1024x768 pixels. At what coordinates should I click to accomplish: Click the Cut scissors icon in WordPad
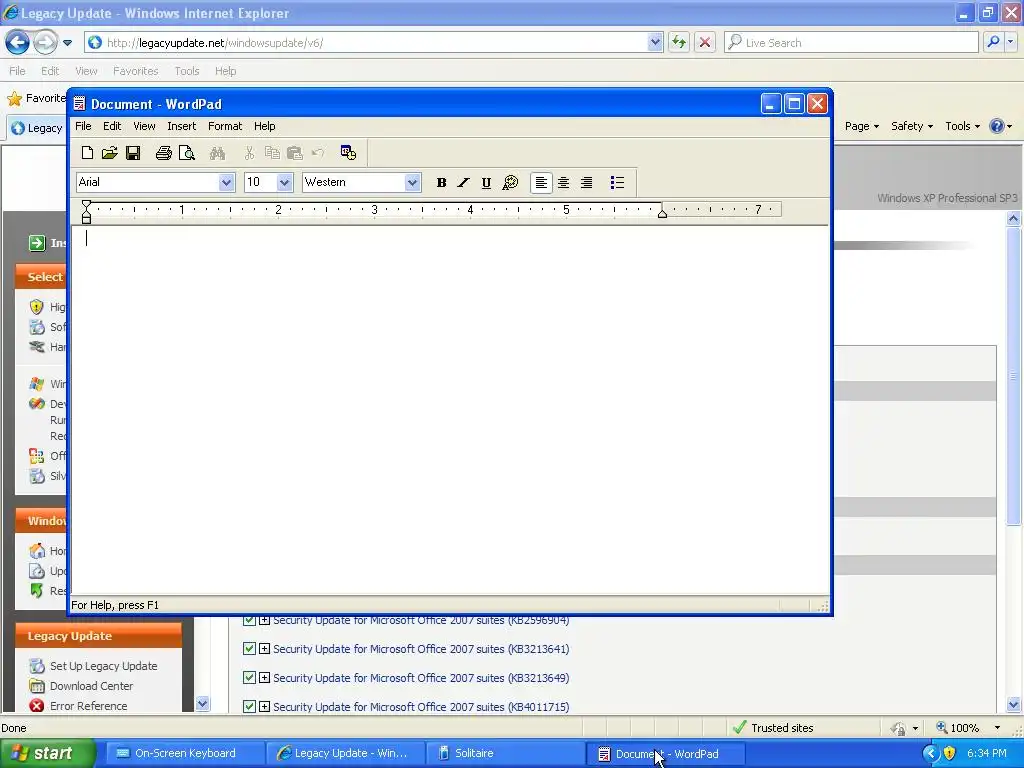pos(249,153)
